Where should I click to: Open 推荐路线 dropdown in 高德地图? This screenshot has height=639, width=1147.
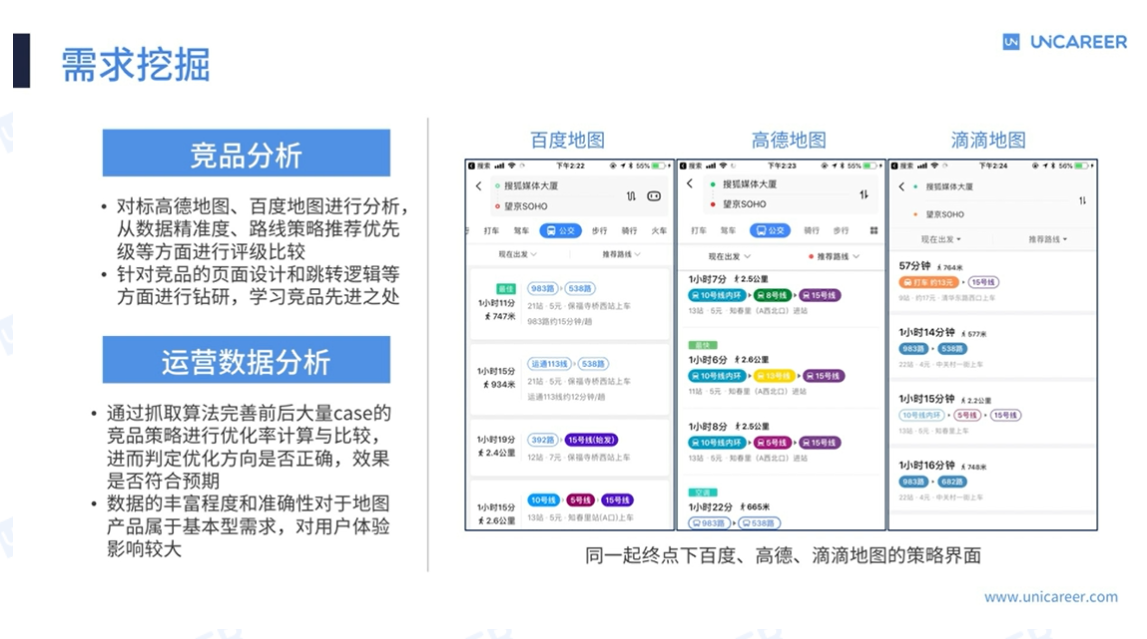pyautogui.click(x=834, y=257)
